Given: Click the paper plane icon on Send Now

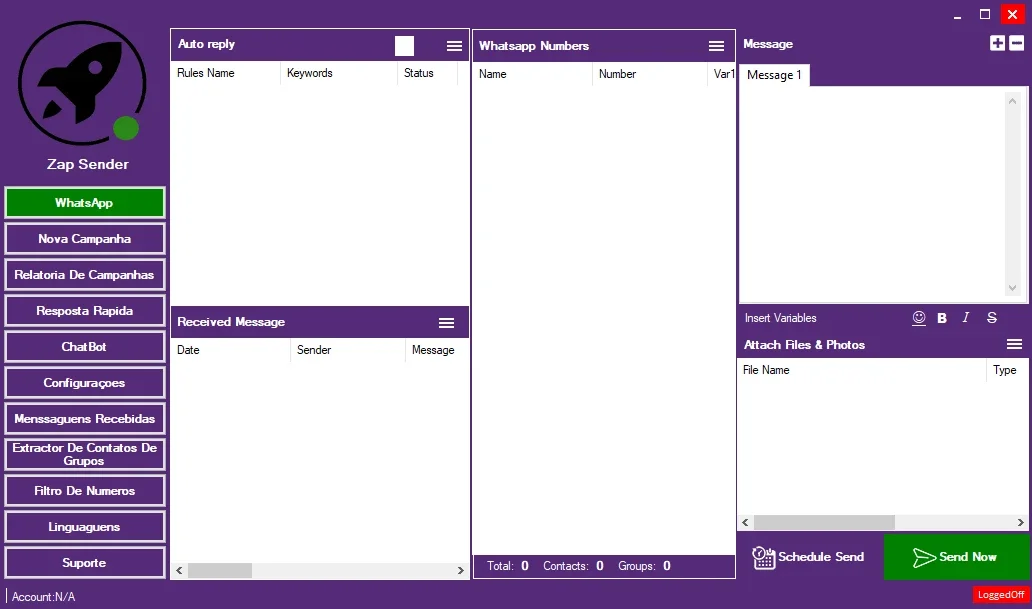Looking at the screenshot, I should [924, 558].
